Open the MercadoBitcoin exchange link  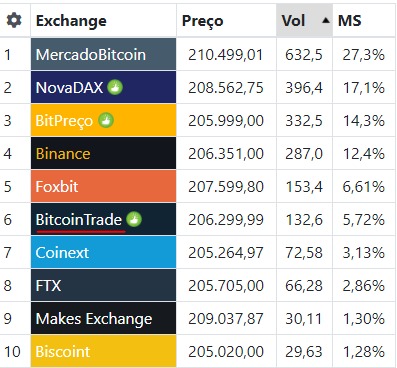pos(91,55)
